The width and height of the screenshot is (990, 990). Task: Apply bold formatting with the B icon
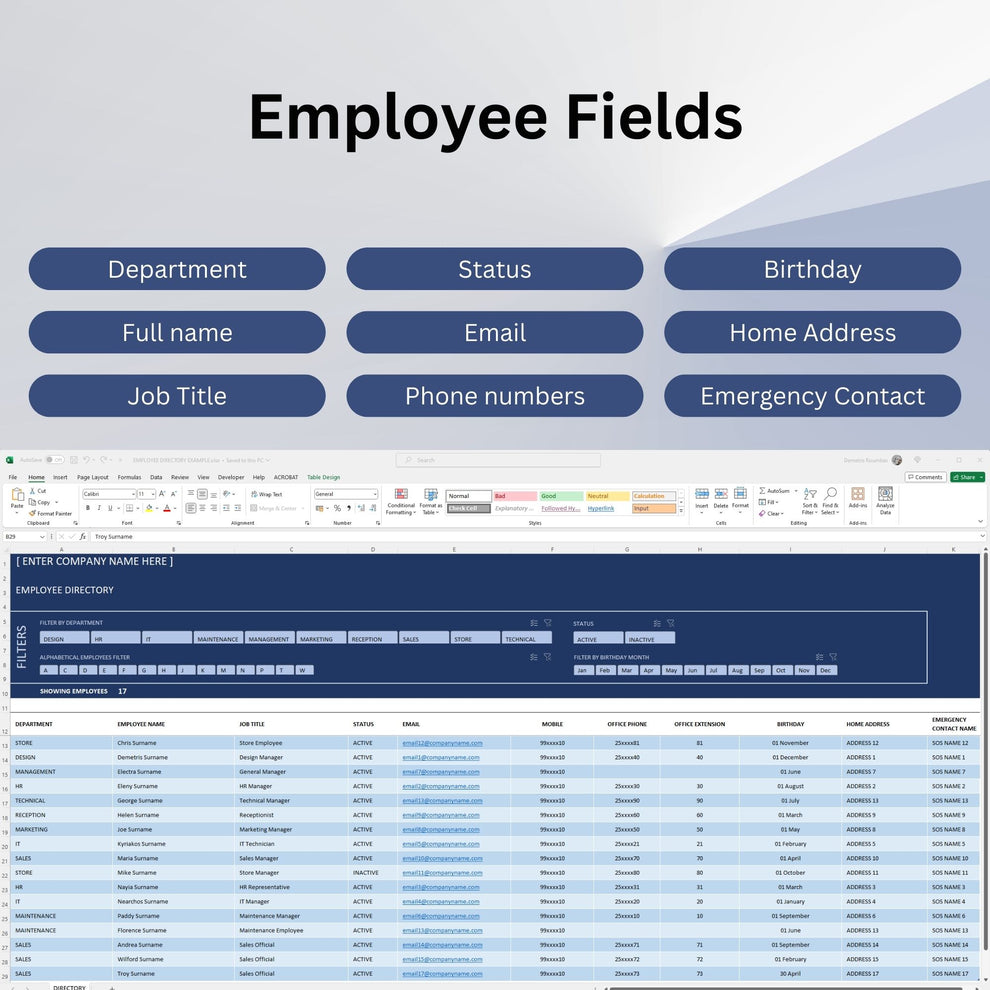pos(88,508)
